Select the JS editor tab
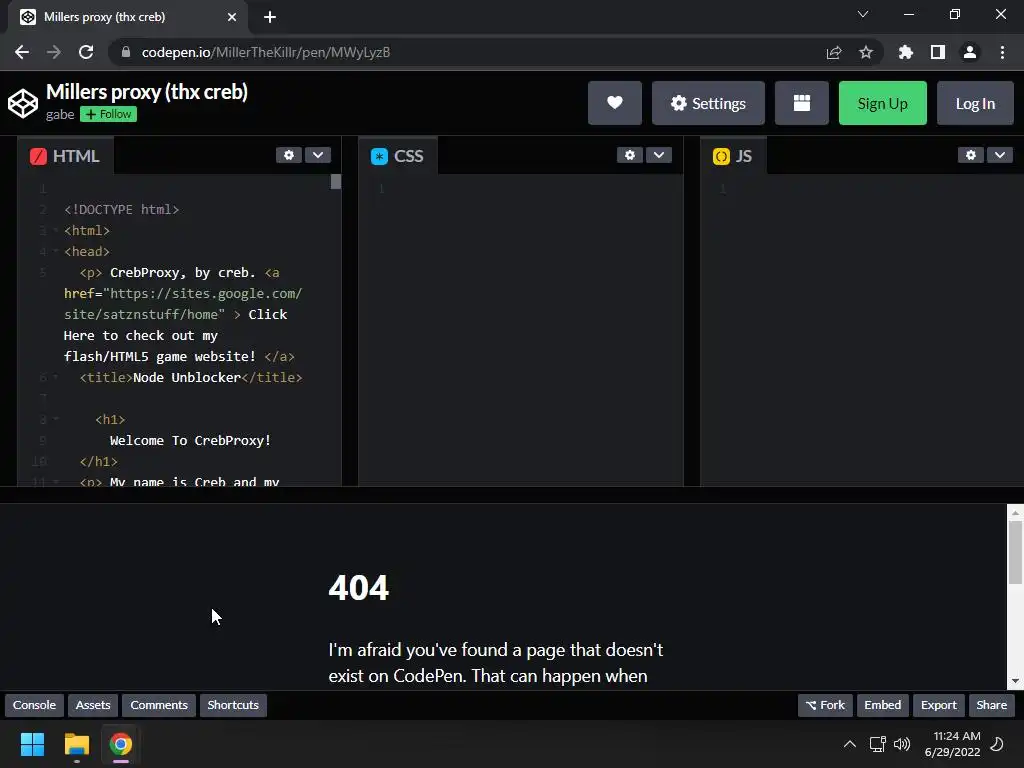1024x768 pixels. [x=733, y=156]
